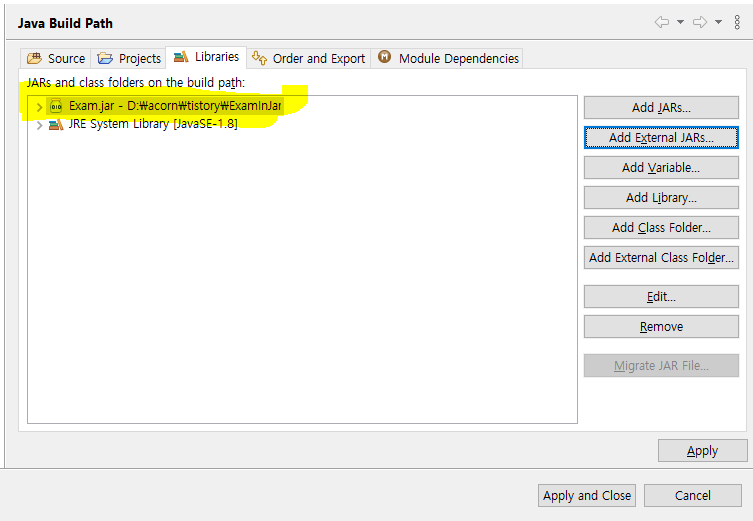Image resolution: width=753 pixels, height=521 pixels.
Task: Expand the JRE System Library entry
Action: (40, 125)
